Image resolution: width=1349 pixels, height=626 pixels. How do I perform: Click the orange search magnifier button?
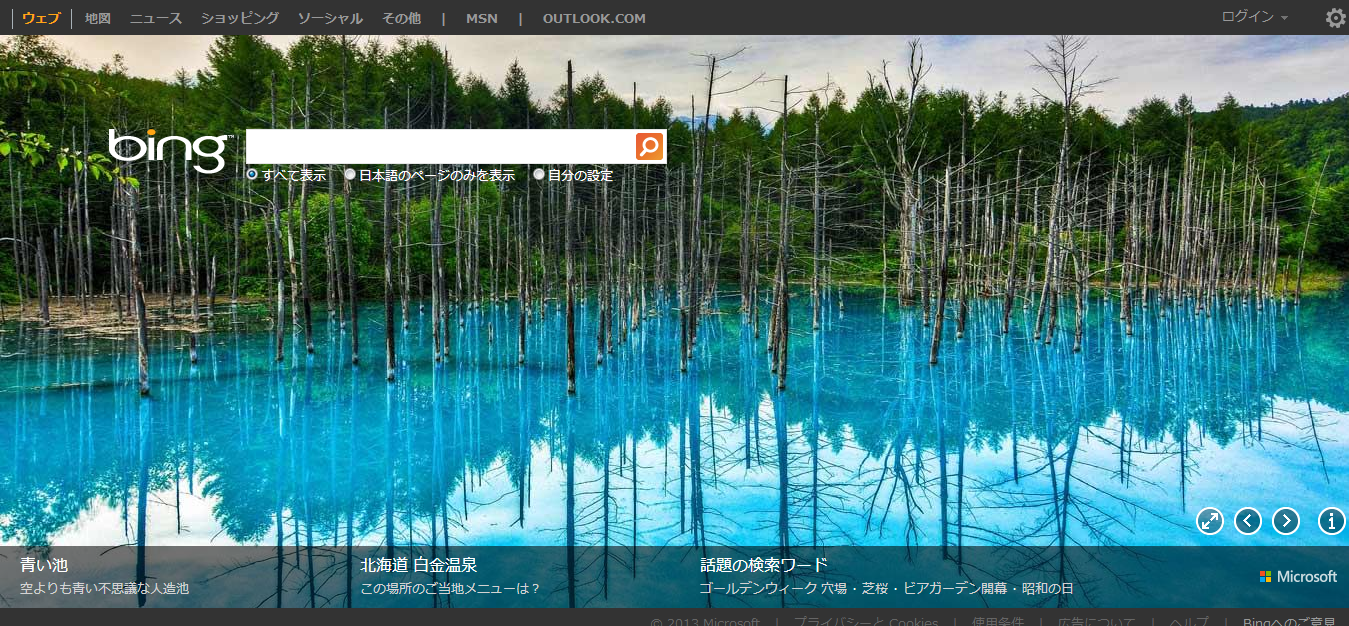pos(649,147)
